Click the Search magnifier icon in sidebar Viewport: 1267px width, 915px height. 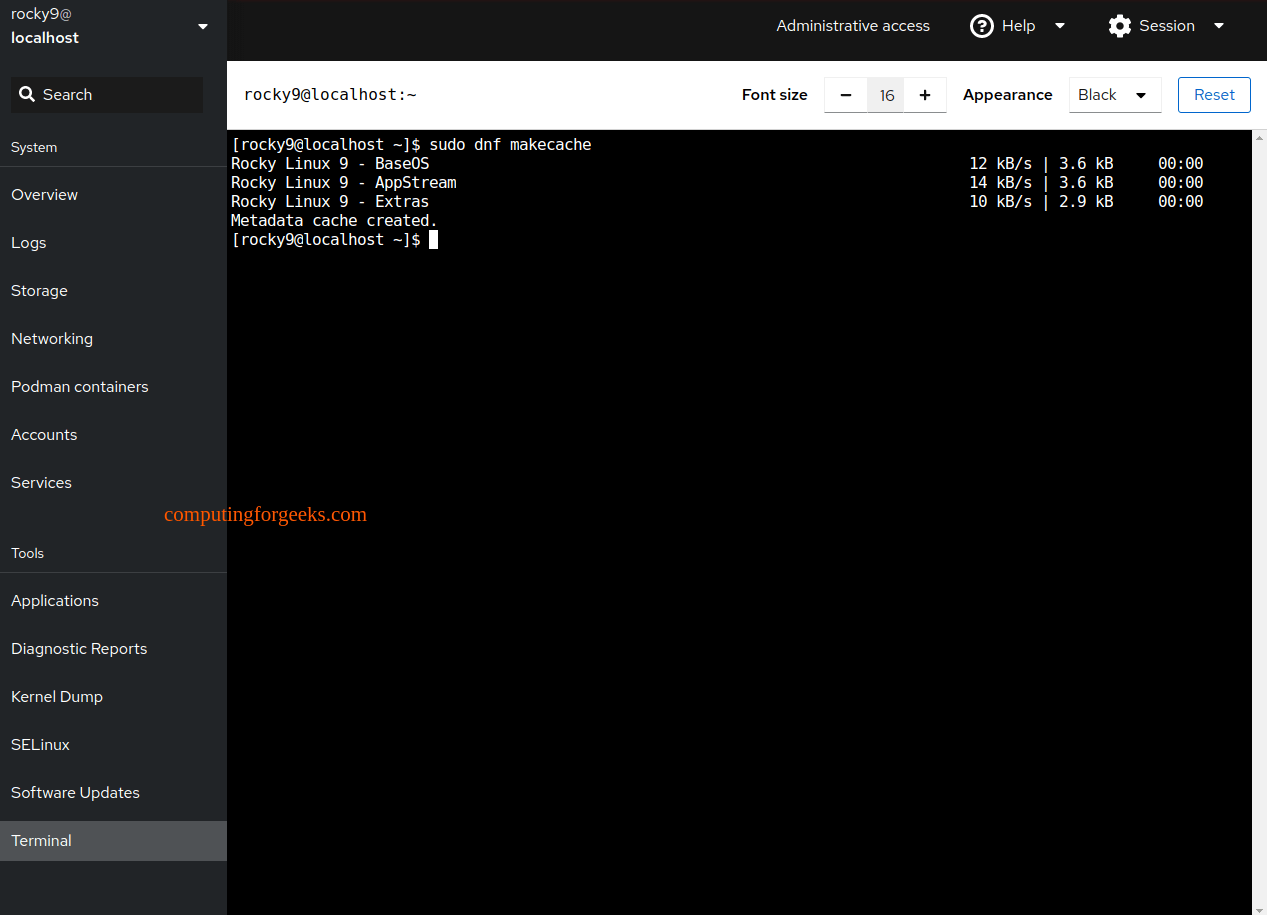click(27, 94)
